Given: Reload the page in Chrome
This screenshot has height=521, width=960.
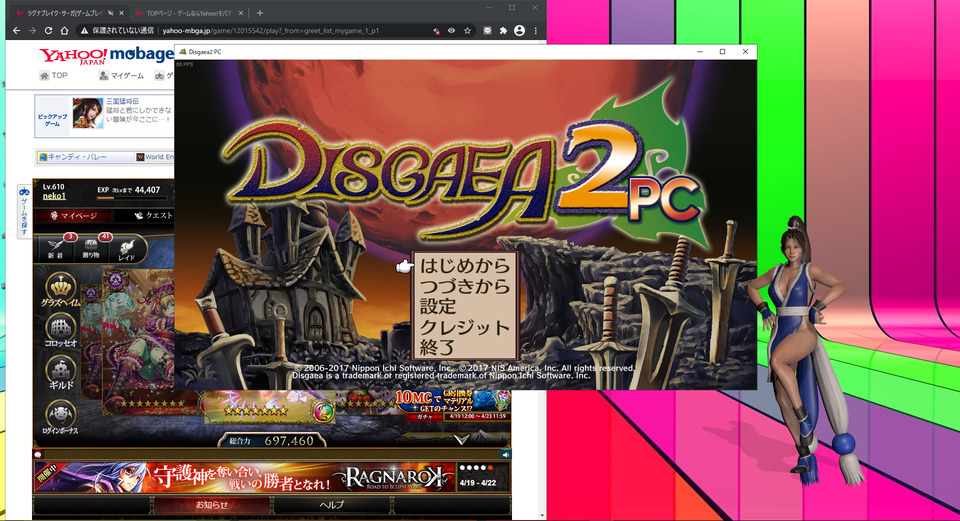Looking at the screenshot, I should click(48, 31).
